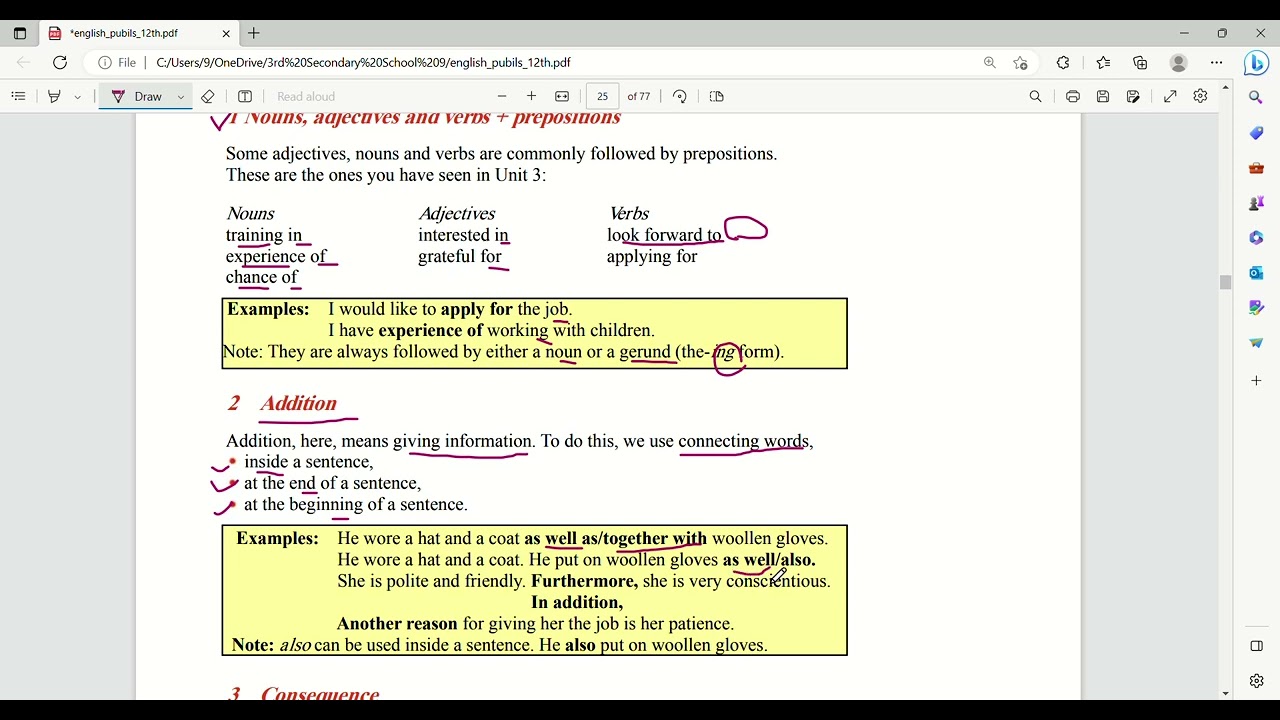Refresh the current page
This screenshot has width=1280, height=720.
click(60, 62)
